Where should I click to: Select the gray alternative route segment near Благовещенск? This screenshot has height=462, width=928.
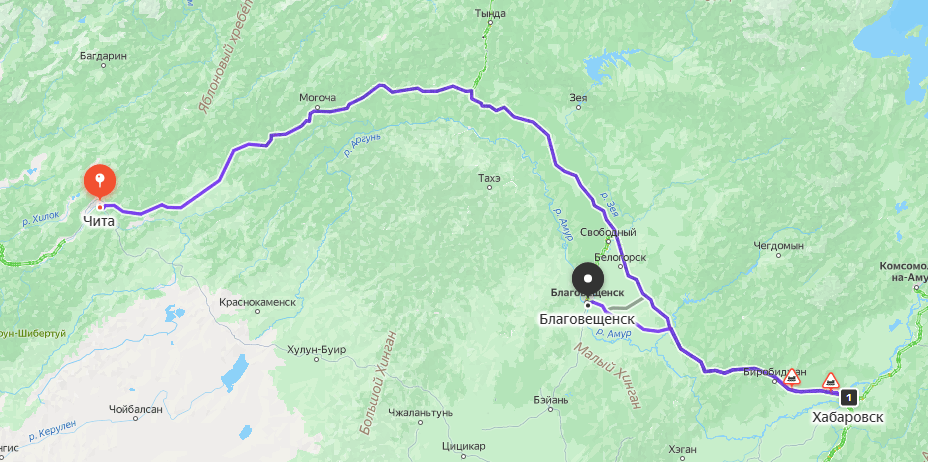pos(627,305)
